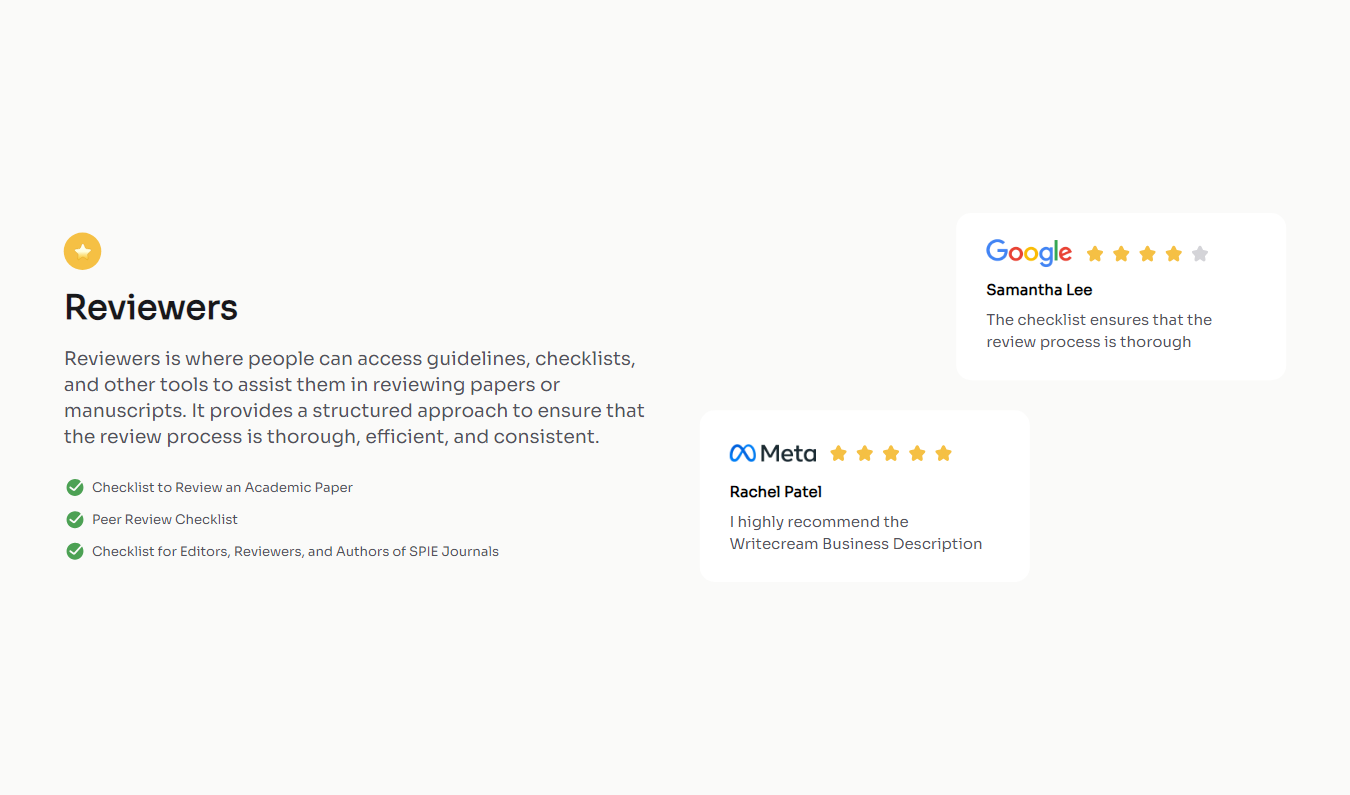Click reviewer name Rachel Patel
This screenshot has width=1350, height=795.
point(776,492)
